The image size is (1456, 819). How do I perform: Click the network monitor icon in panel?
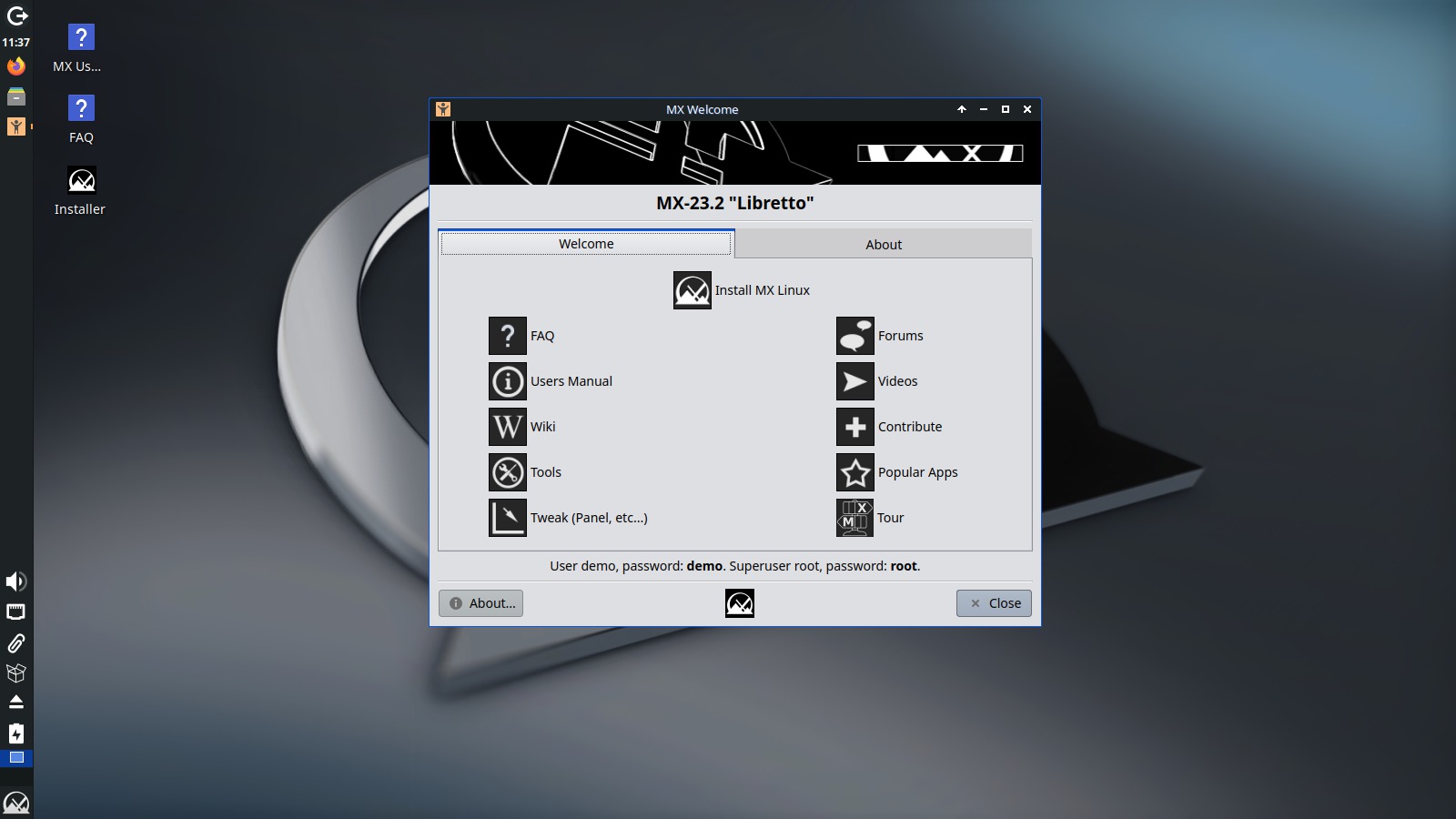[16, 612]
